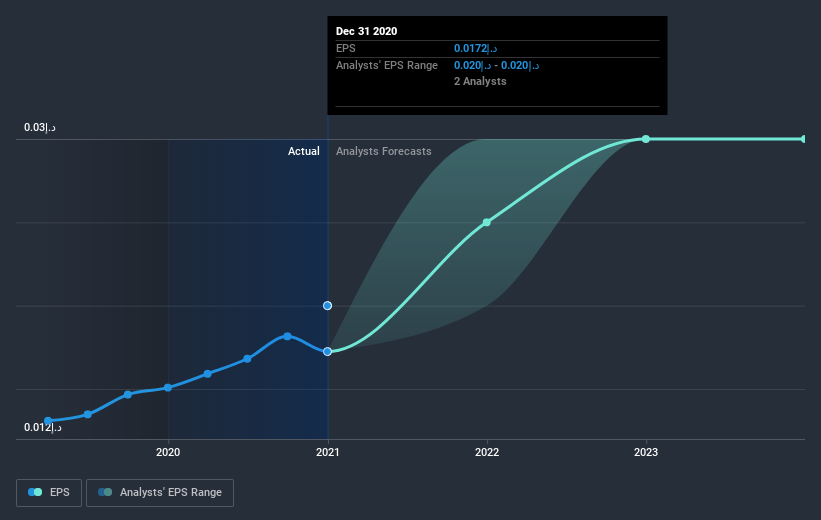This screenshot has height=520, width=821.
Task: Click the peak EPS point before 2021
Action: (287, 336)
